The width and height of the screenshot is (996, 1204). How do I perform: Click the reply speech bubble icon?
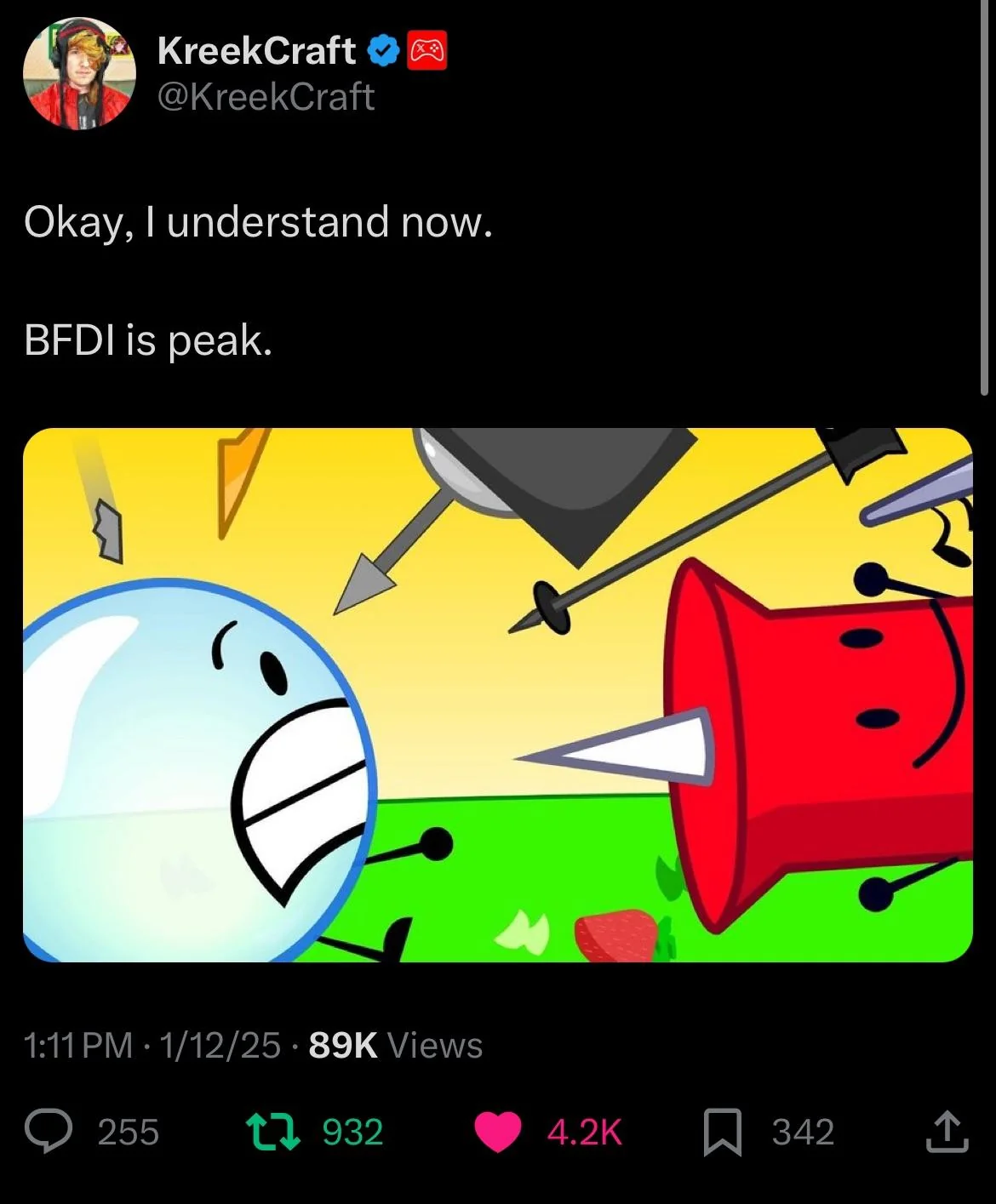click(x=49, y=1132)
